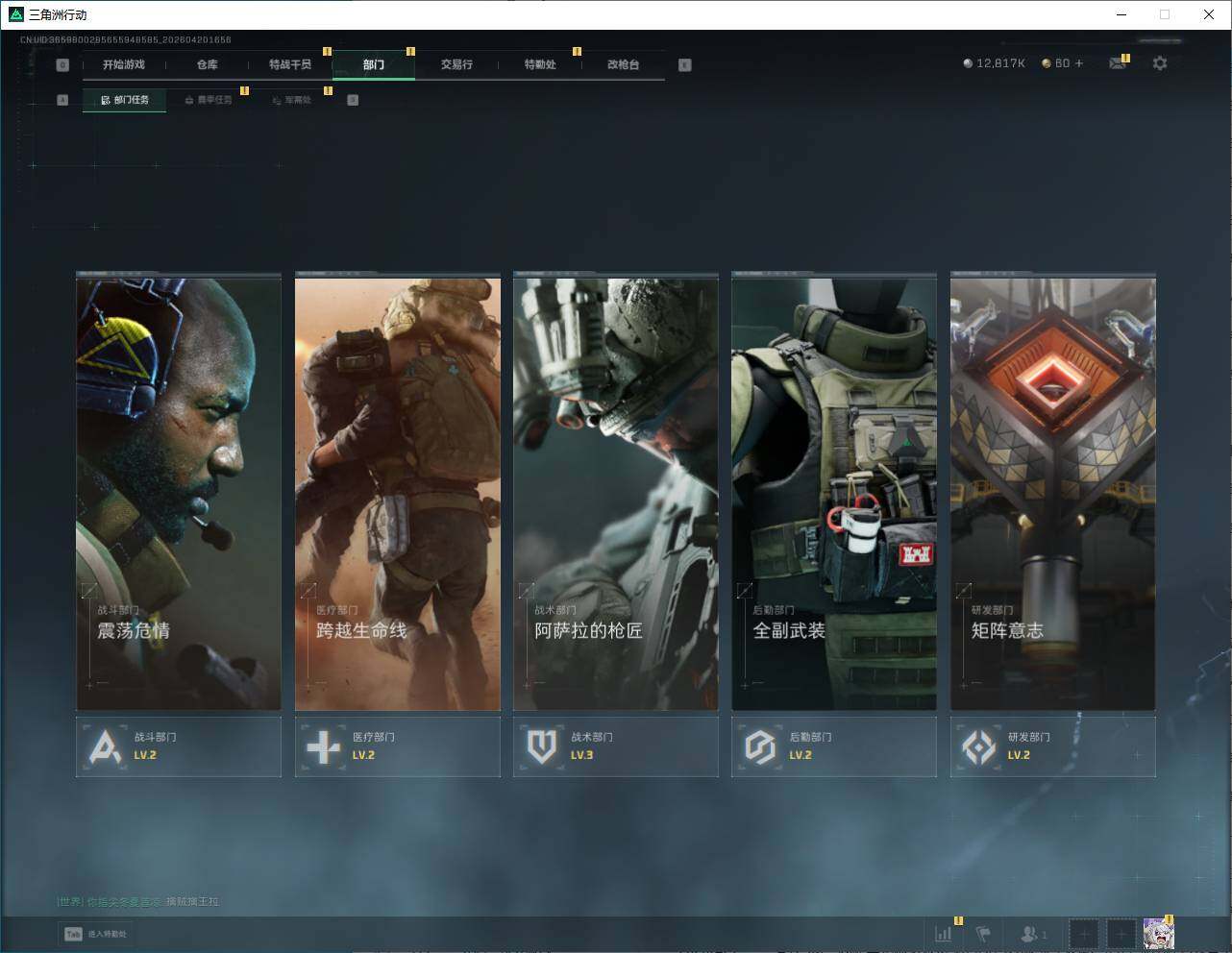The height and width of the screenshot is (953, 1232).
Task: Click the research department diamond emblem
Action: click(978, 746)
